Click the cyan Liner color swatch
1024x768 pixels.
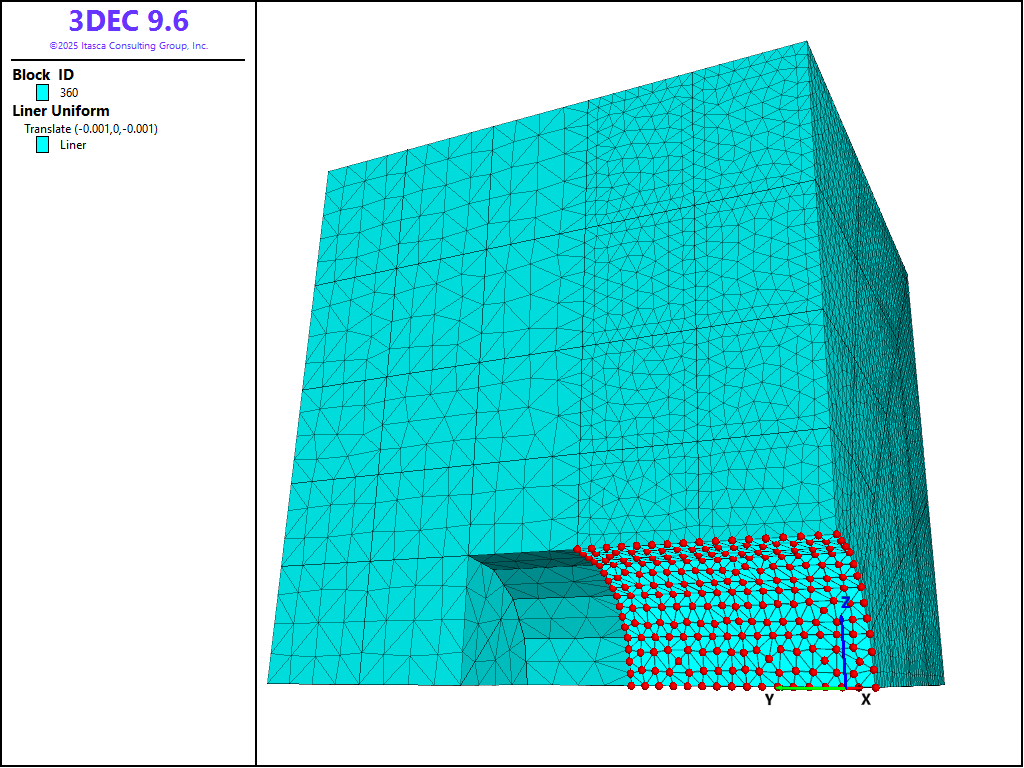43,145
